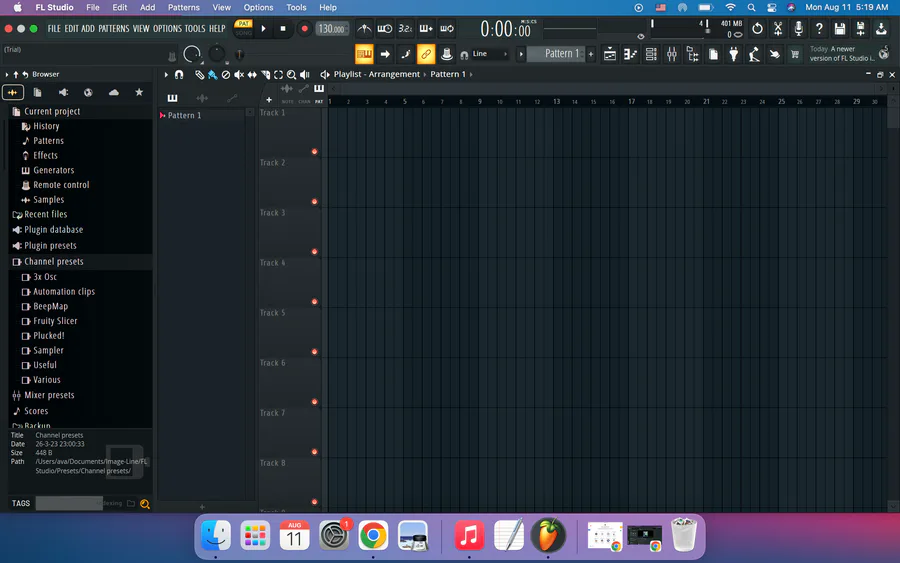Open the PATTERNS menu in FL toolbar
900x563 pixels.
[x=114, y=29]
